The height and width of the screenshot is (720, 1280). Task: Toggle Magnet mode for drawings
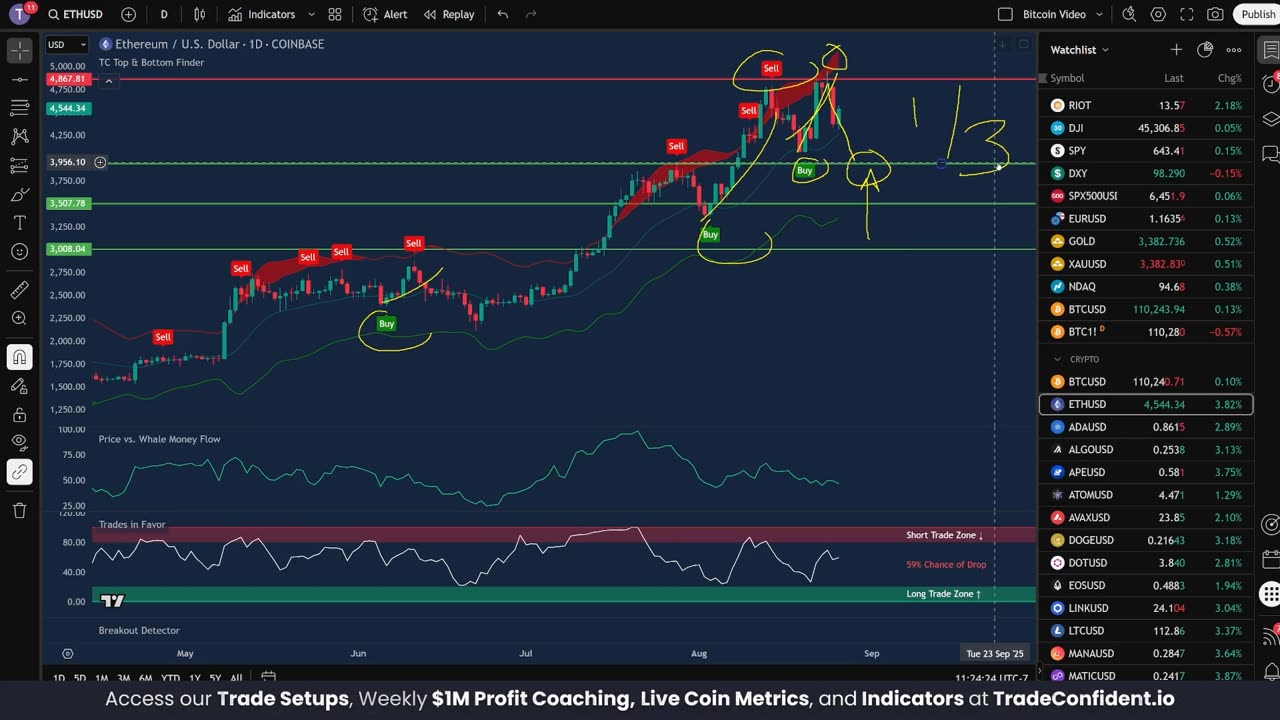click(x=19, y=356)
